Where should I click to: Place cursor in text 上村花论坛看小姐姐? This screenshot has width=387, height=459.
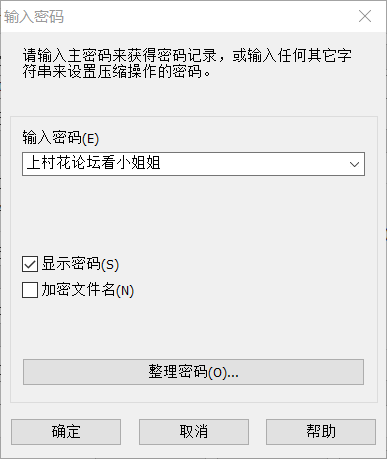[x=94, y=163]
